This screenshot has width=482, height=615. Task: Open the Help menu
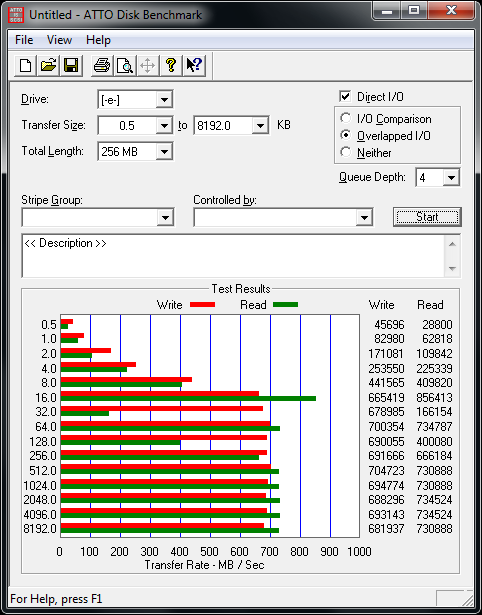click(x=98, y=40)
